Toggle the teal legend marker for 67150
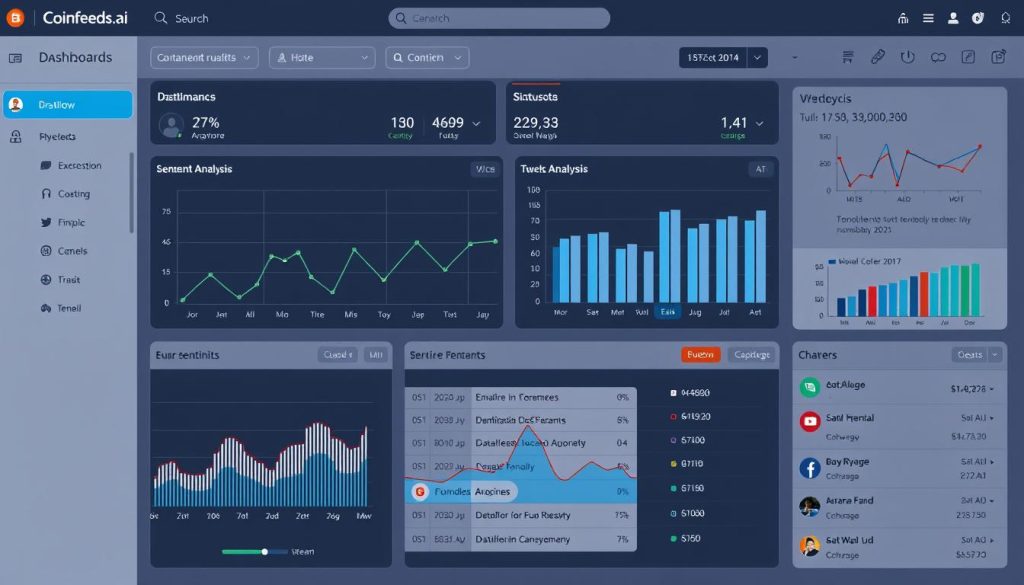Screen dimensions: 1024x585 pos(673,488)
